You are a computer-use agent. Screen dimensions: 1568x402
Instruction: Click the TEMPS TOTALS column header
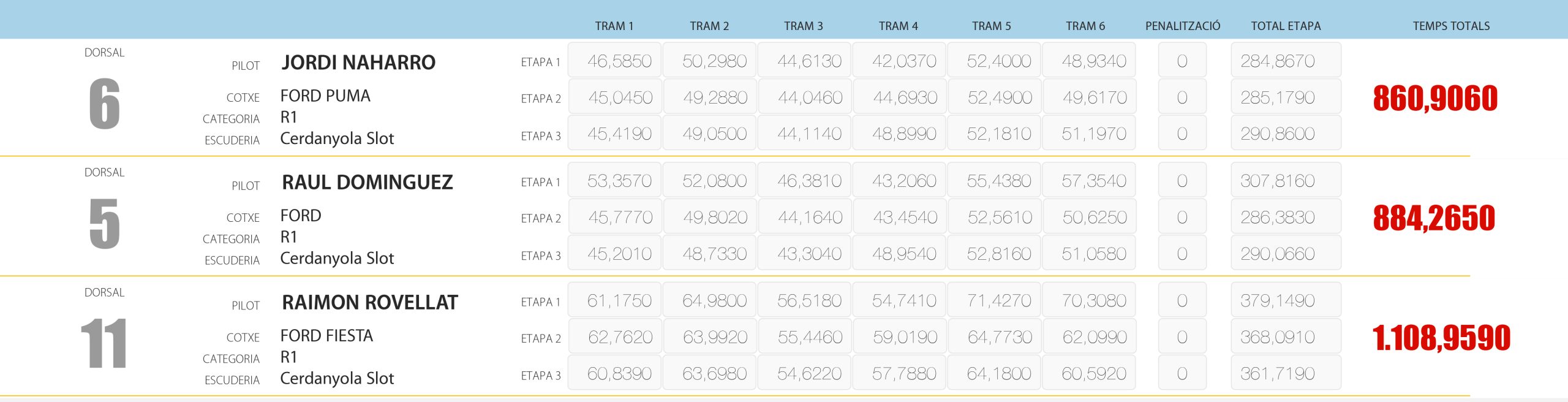click(x=1451, y=26)
